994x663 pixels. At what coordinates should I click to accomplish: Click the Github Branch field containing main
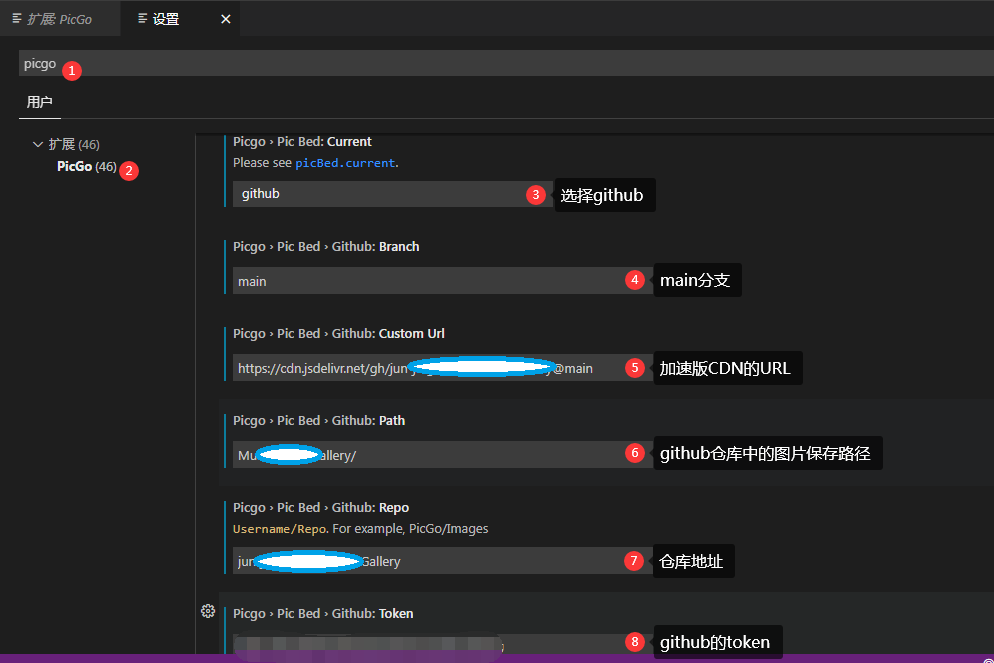pyautogui.click(x=442, y=281)
